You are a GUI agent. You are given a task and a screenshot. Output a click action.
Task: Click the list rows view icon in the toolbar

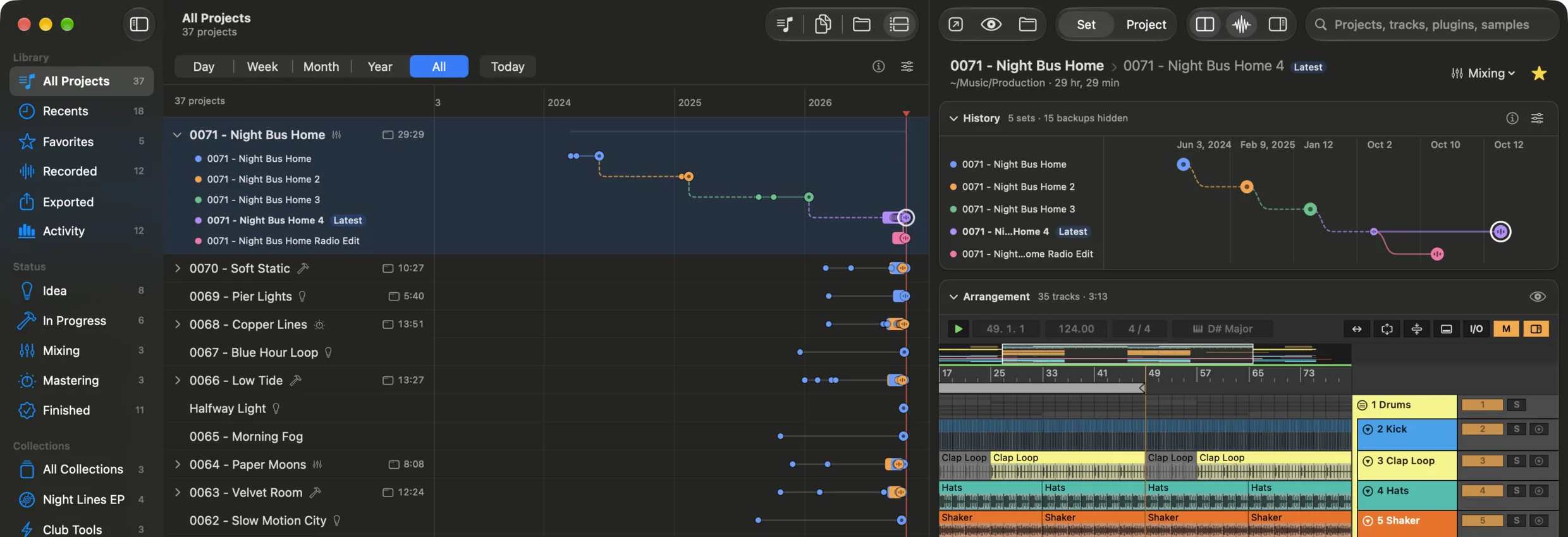(898, 25)
